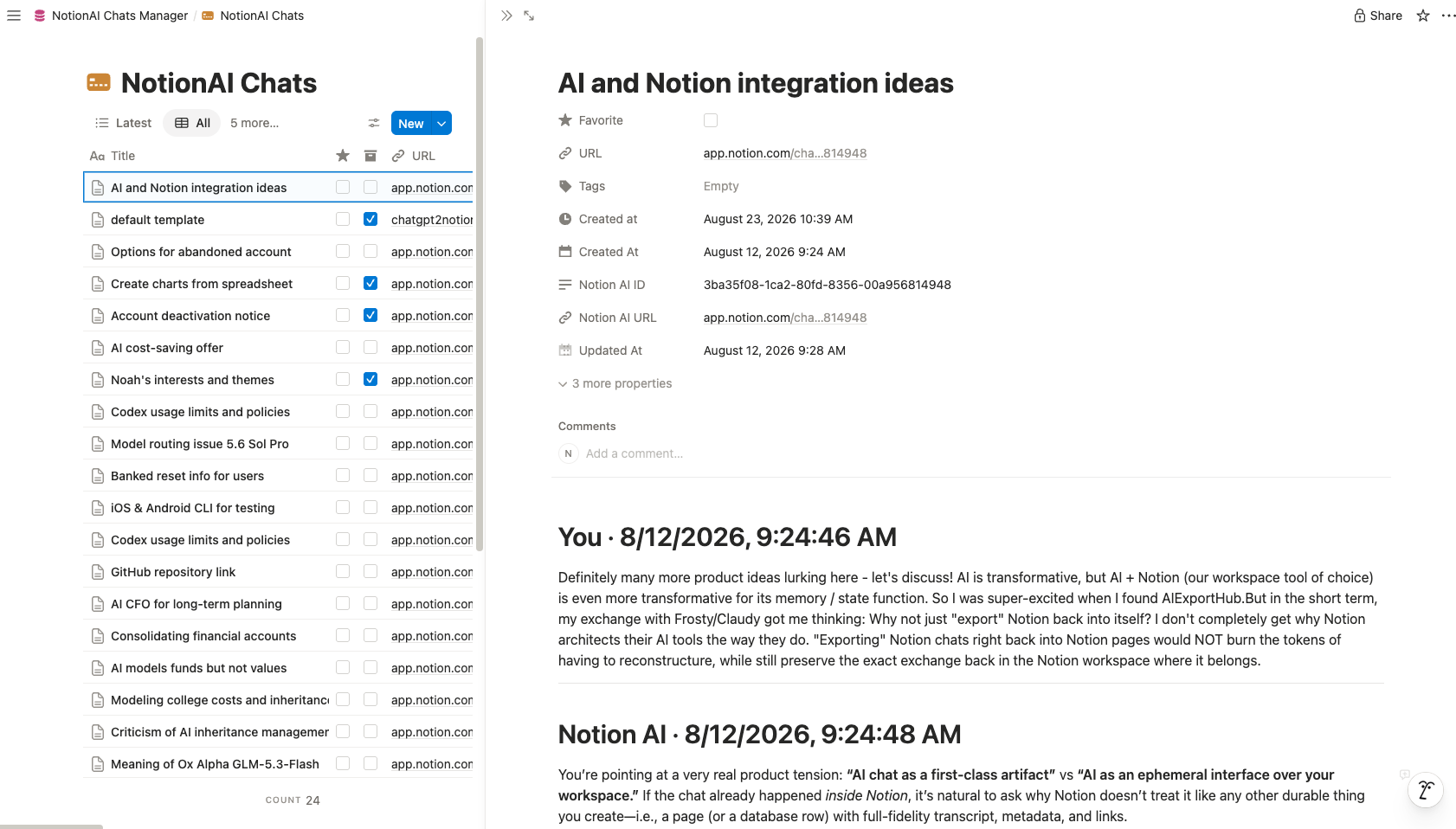Open Consolidating financial accounts row
This screenshot has width=1456, height=829.
click(203, 636)
